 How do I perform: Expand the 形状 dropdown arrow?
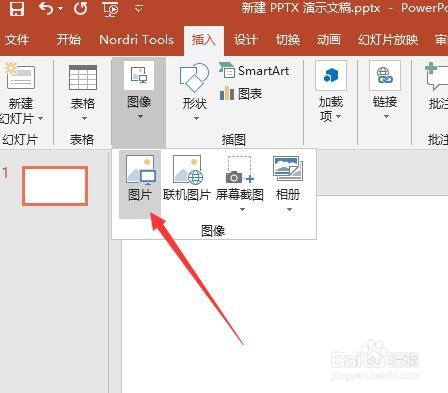(196, 118)
